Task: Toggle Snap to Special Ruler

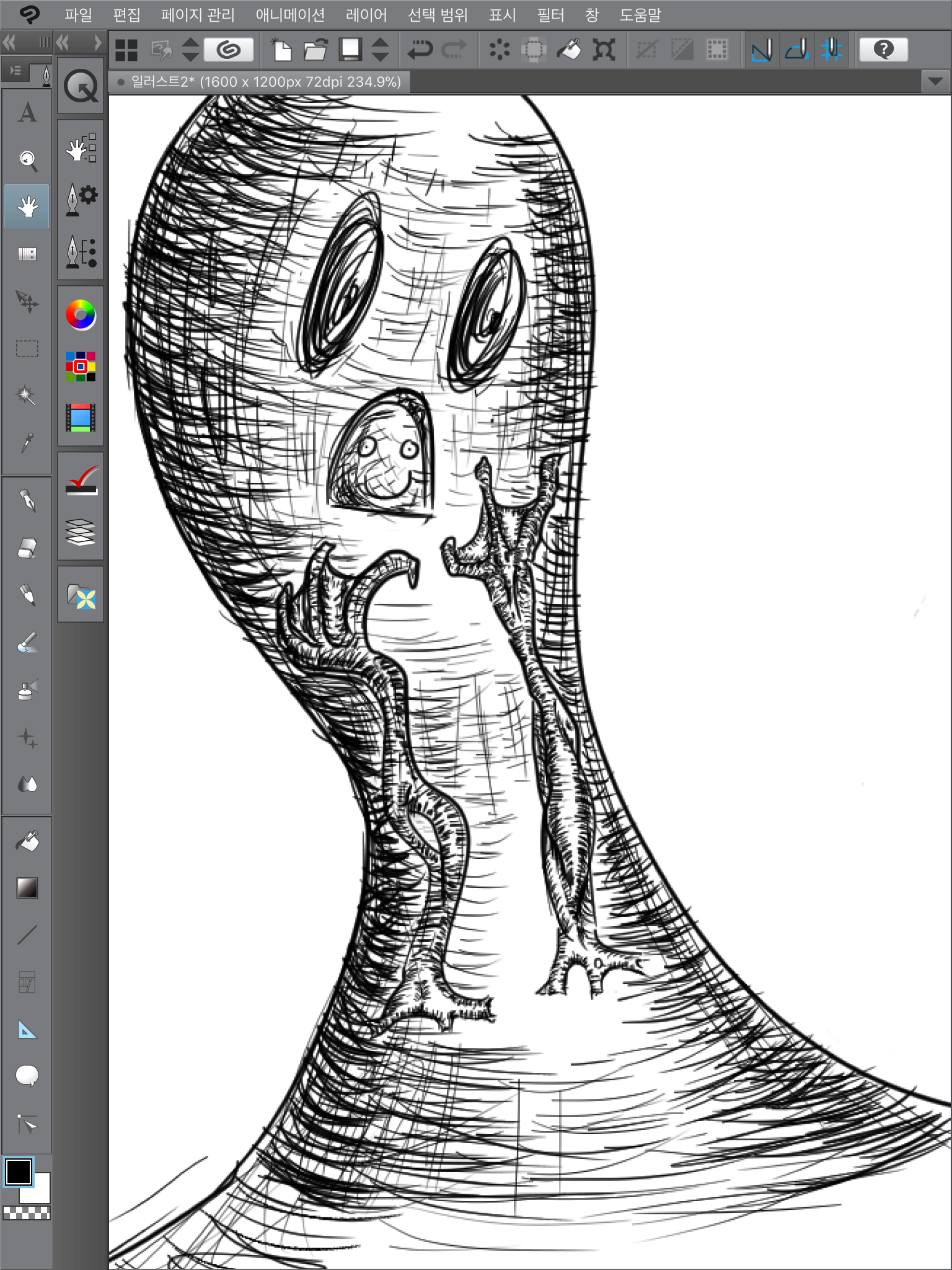Action: (x=797, y=50)
